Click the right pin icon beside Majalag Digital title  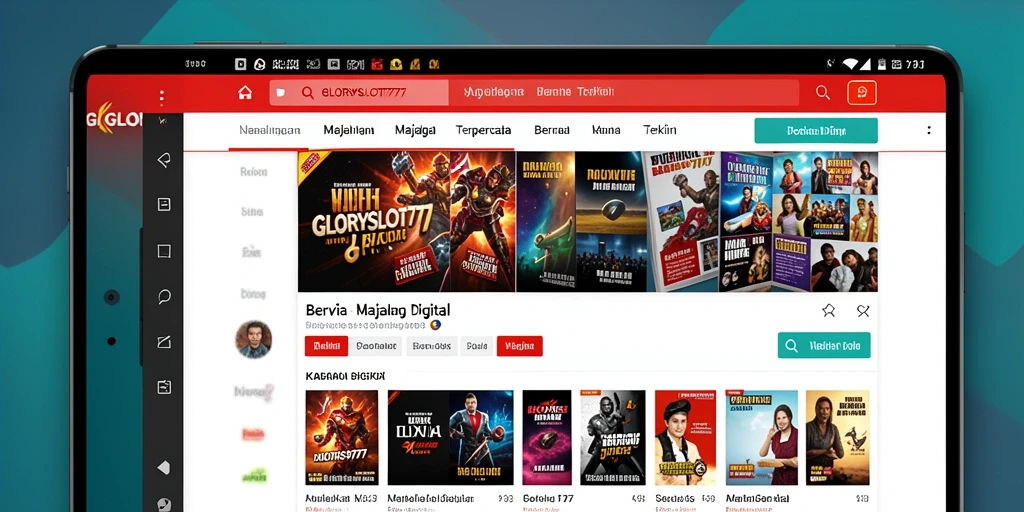[x=863, y=311]
